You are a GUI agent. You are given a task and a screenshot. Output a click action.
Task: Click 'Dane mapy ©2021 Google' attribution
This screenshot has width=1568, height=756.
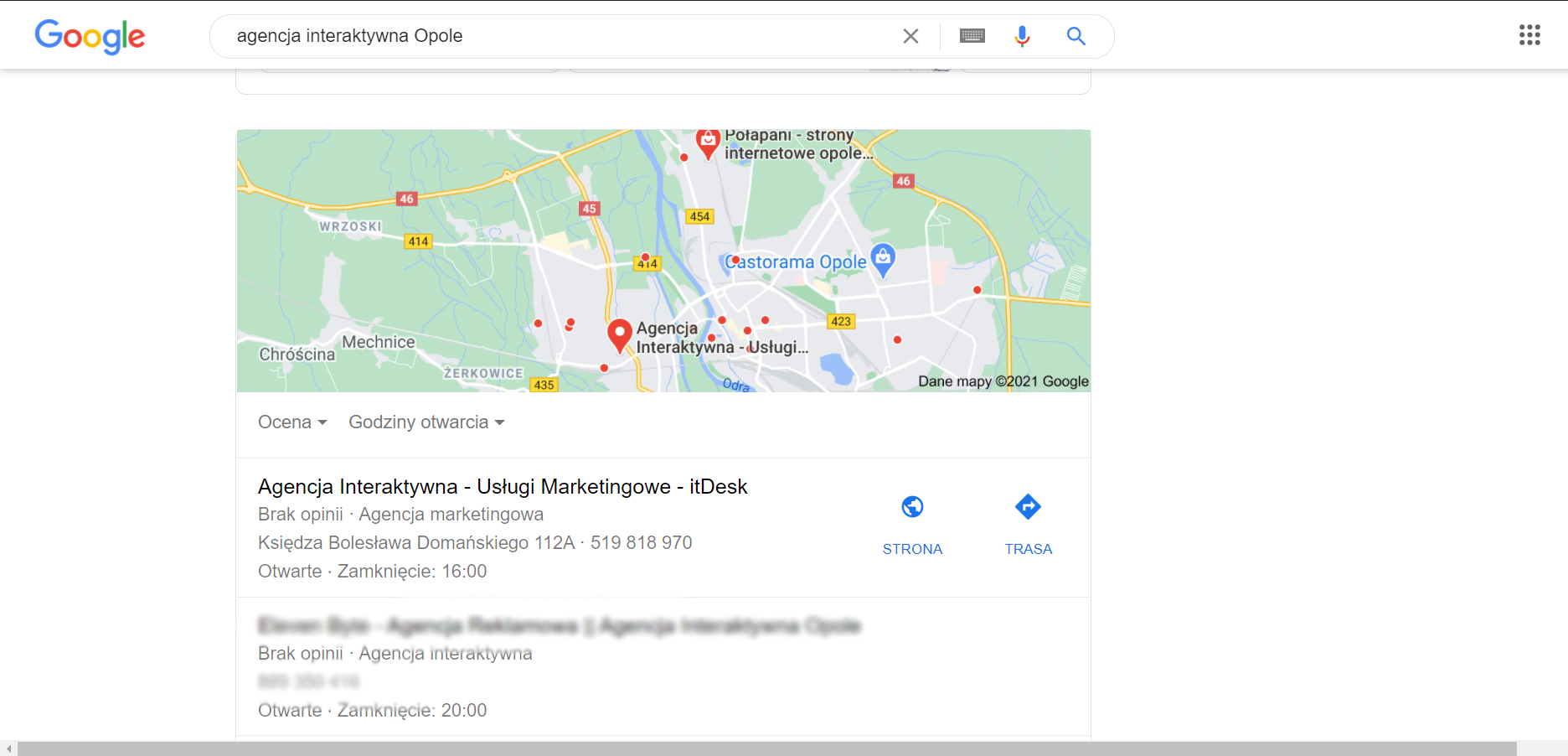[1003, 381]
